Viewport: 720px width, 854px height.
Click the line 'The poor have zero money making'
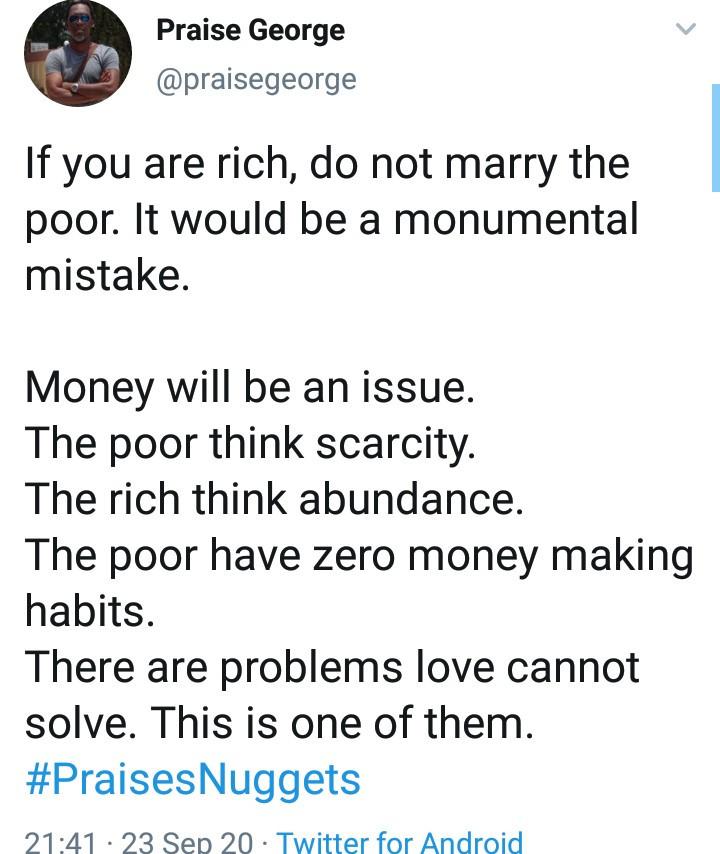pos(359,555)
